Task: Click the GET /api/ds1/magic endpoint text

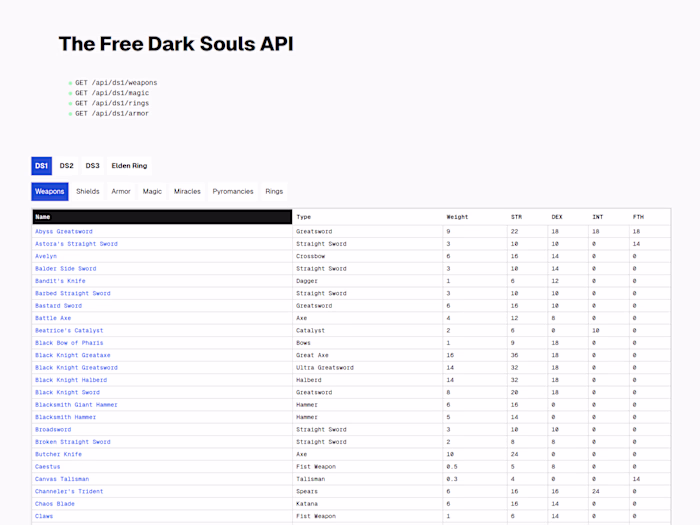Action: [x=112, y=93]
